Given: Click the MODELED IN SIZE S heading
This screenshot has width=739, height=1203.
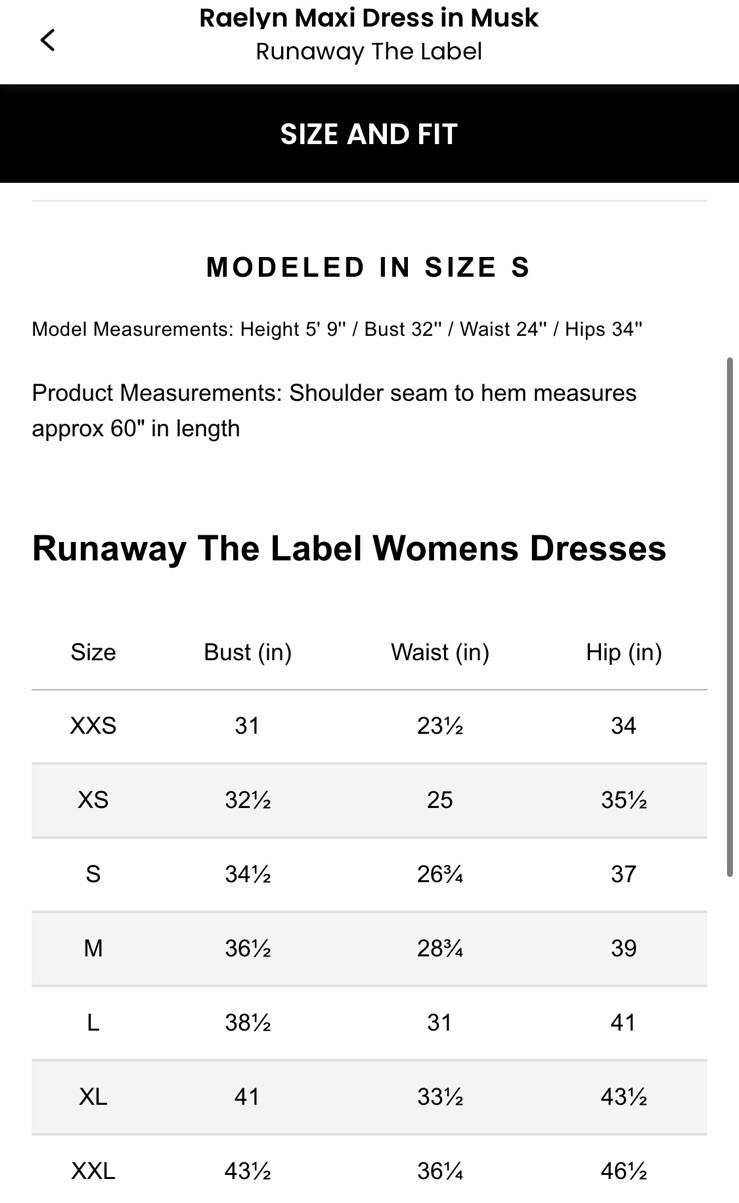Looking at the screenshot, I should (x=368, y=267).
